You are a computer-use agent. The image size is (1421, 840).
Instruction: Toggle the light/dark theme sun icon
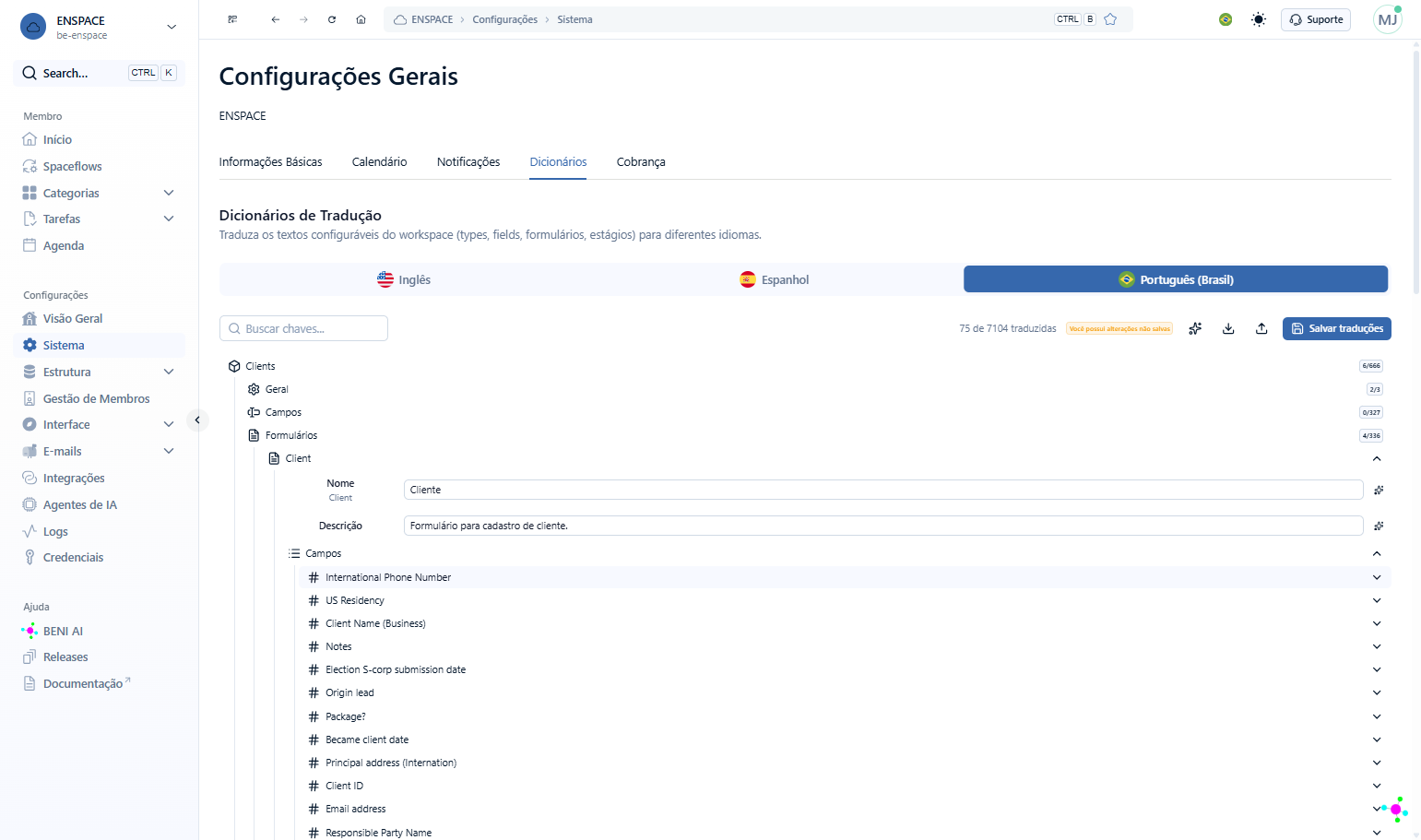coord(1259,19)
